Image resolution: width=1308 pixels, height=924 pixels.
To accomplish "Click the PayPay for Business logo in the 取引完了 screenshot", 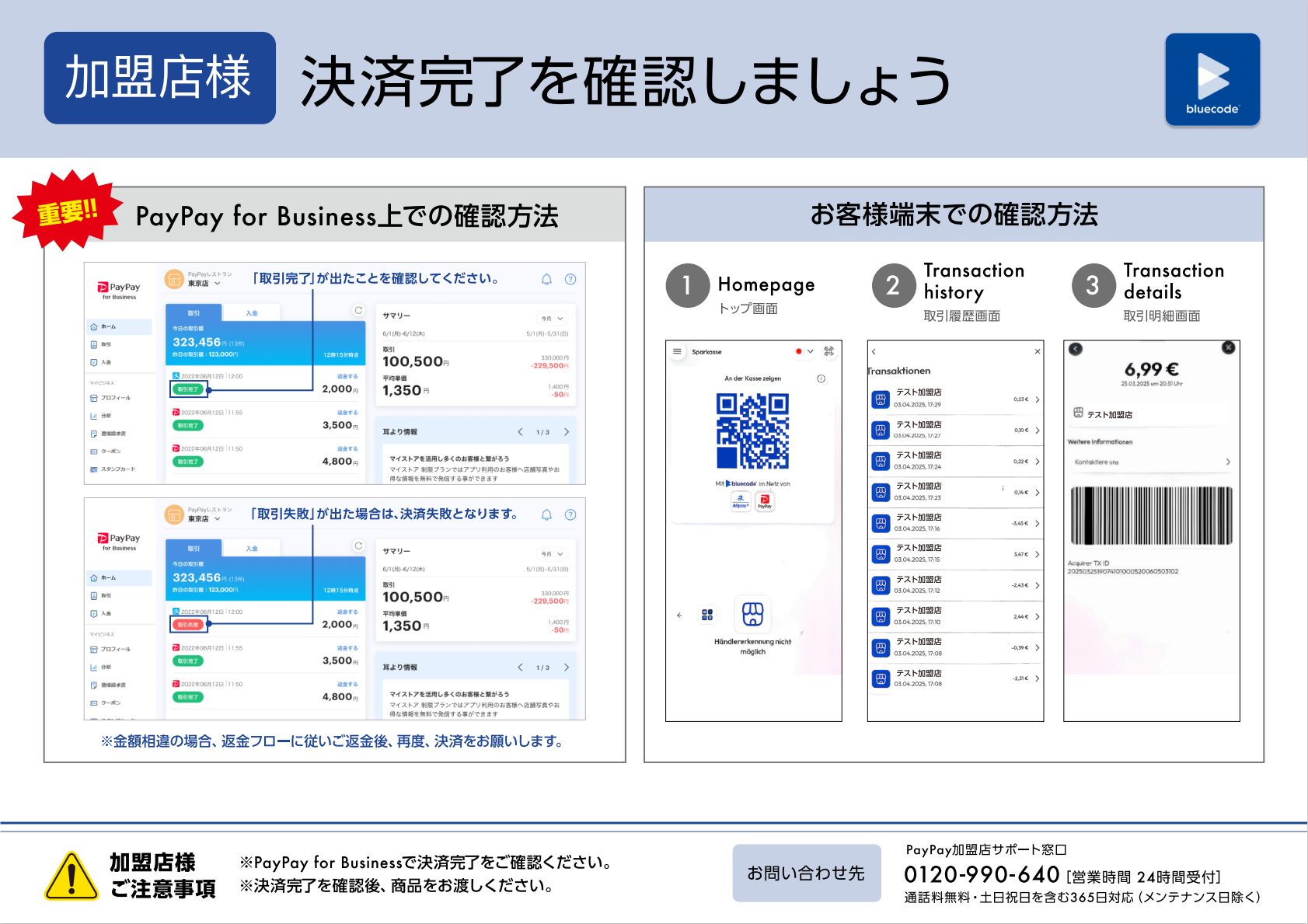I will coord(119,290).
